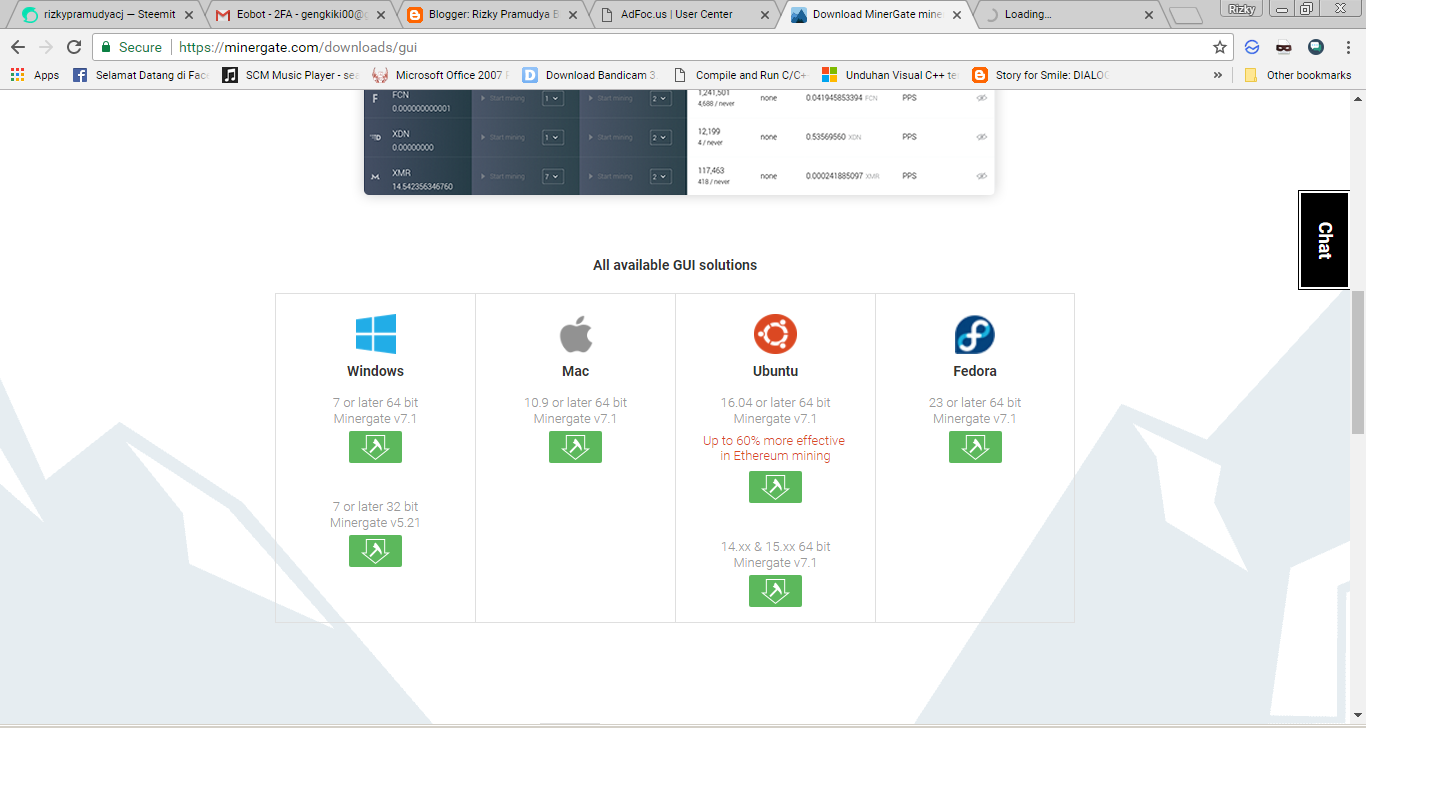The image size is (1440, 810).
Task: Open the XDN row dropdown showing 1
Action: tap(552, 137)
